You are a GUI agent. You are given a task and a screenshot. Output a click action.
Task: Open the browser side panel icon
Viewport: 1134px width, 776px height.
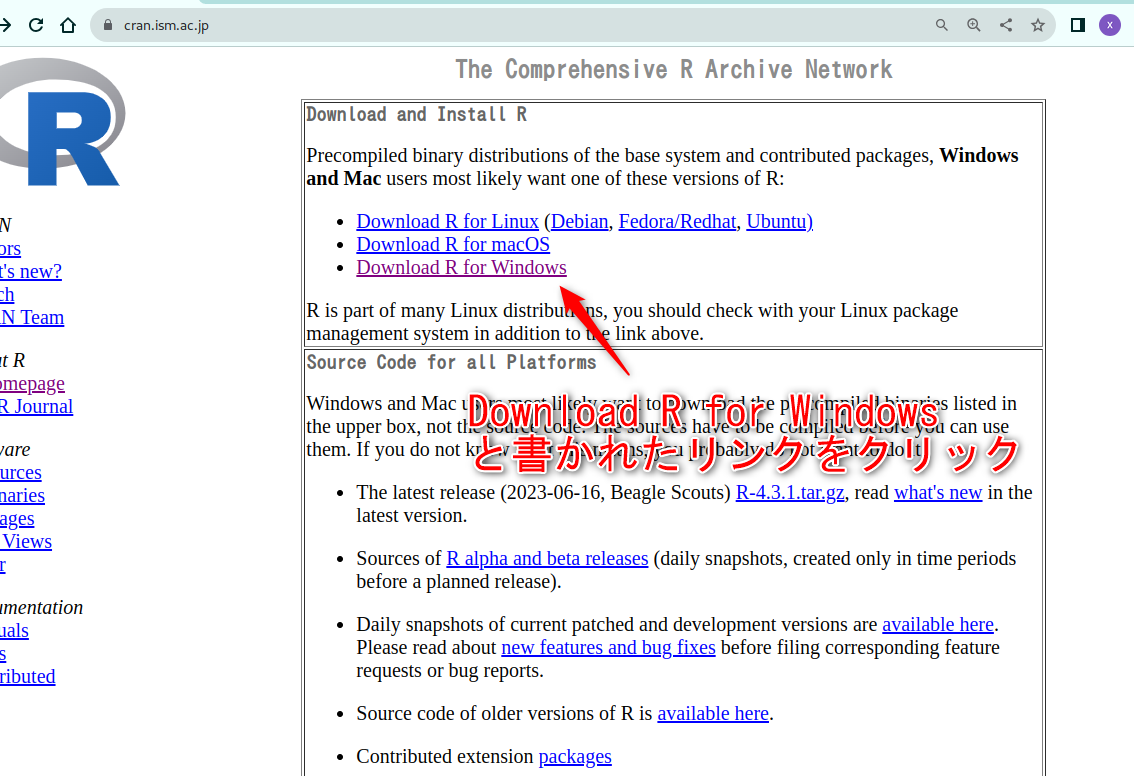[x=1077, y=25]
